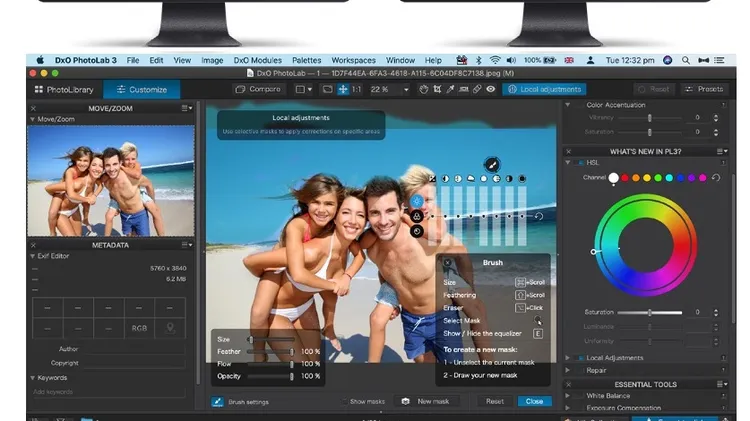Click Reset in the bottom bar
Viewport: 750px width, 421px height.
coord(495,401)
